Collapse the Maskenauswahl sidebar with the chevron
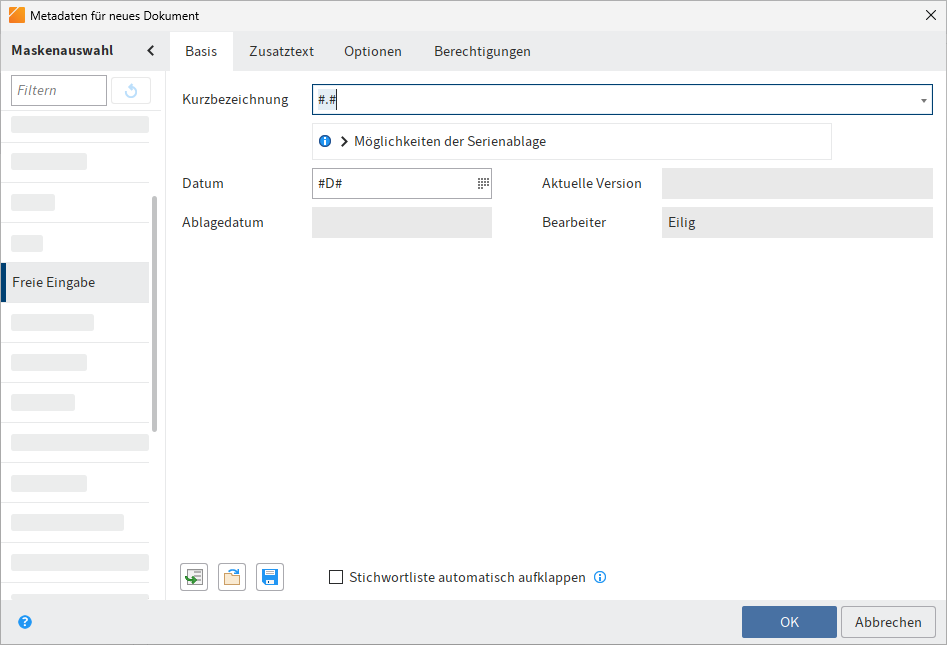Viewport: 947px width, 645px height. tap(150, 48)
